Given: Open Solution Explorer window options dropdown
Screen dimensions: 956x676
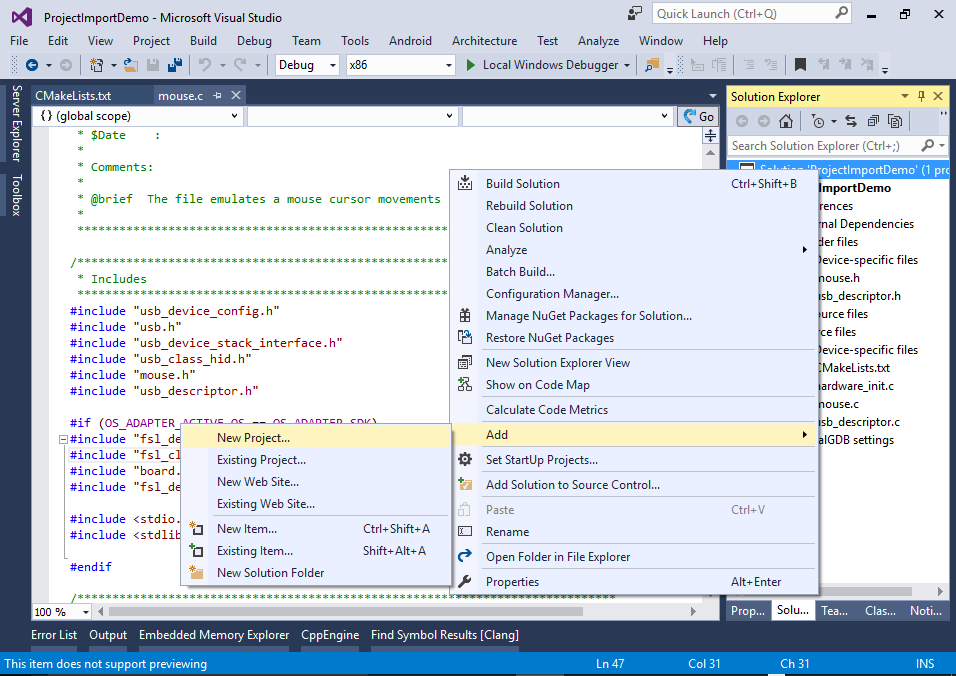Looking at the screenshot, I should 905,96.
